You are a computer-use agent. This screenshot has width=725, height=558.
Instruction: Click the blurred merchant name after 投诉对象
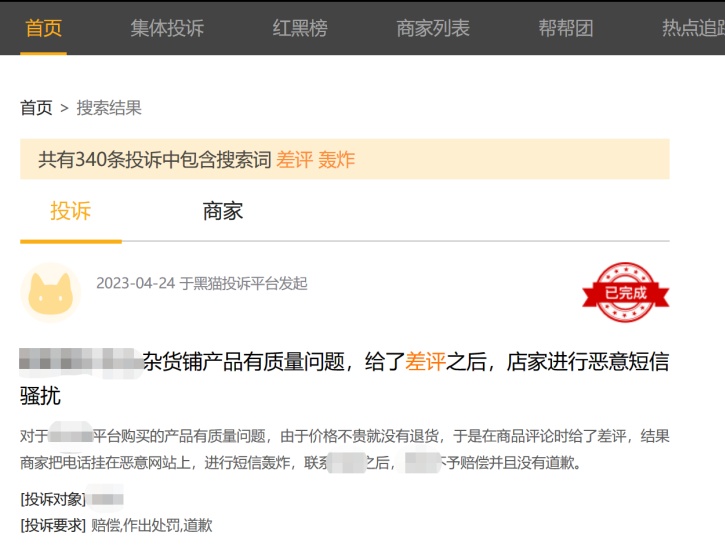[105, 498]
